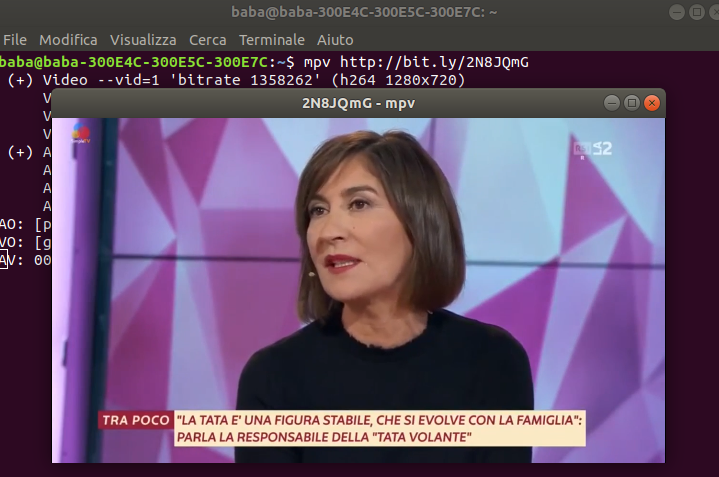This screenshot has width=719, height=477.
Task: Maximize the terminal window
Action: (x=697, y=12)
